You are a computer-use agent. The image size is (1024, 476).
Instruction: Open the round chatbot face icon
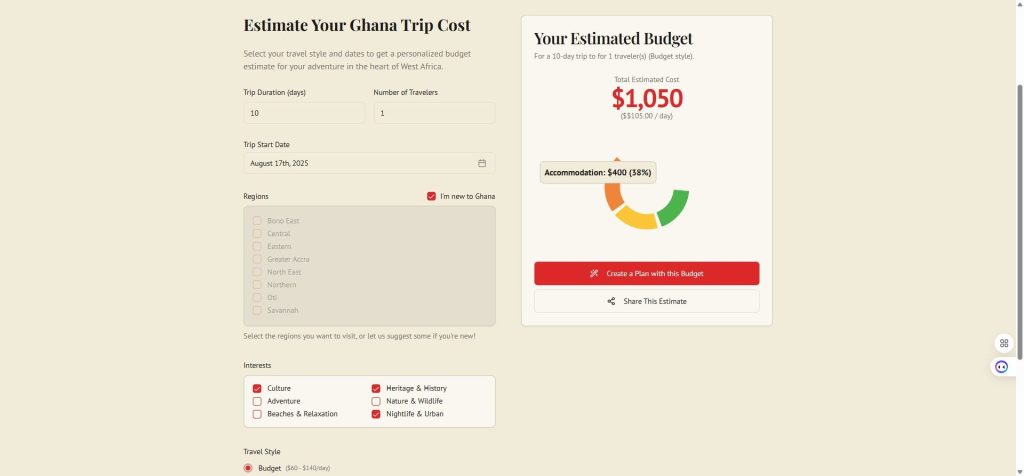(x=1002, y=367)
